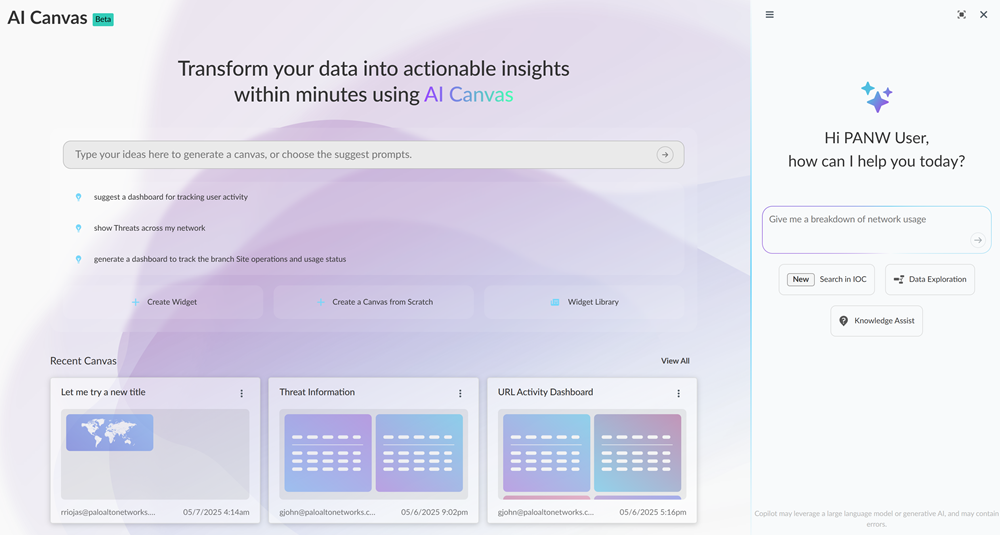Open options menu for Threat Information canvas
Viewport: 1000px width, 535px height.
460,394
